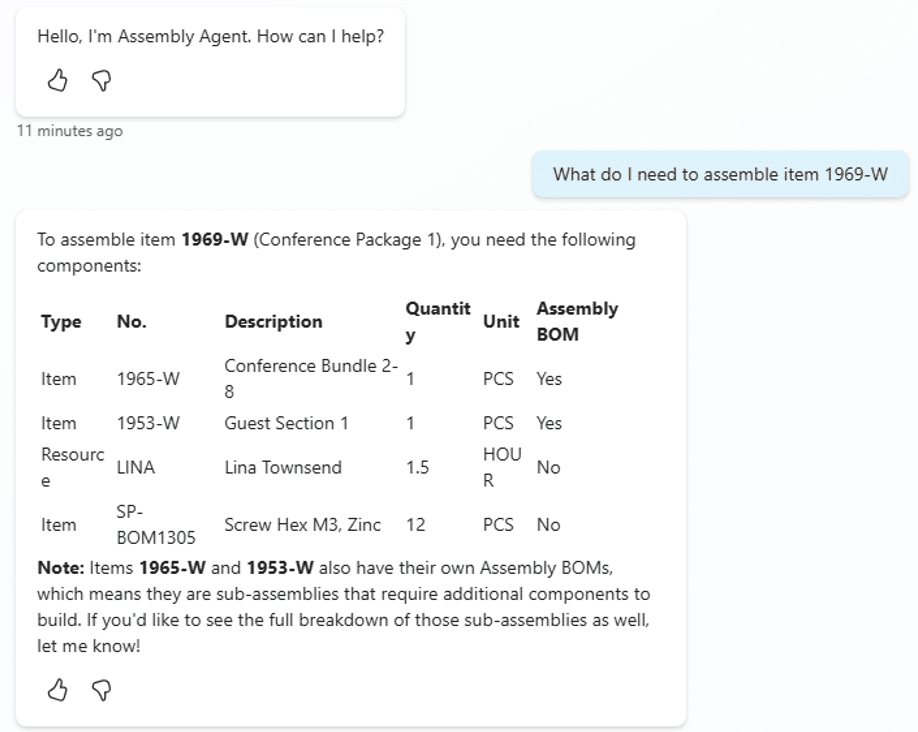Click item number 1965-W in the table
Image resolution: width=918 pixels, height=732 pixels.
click(148, 379)
